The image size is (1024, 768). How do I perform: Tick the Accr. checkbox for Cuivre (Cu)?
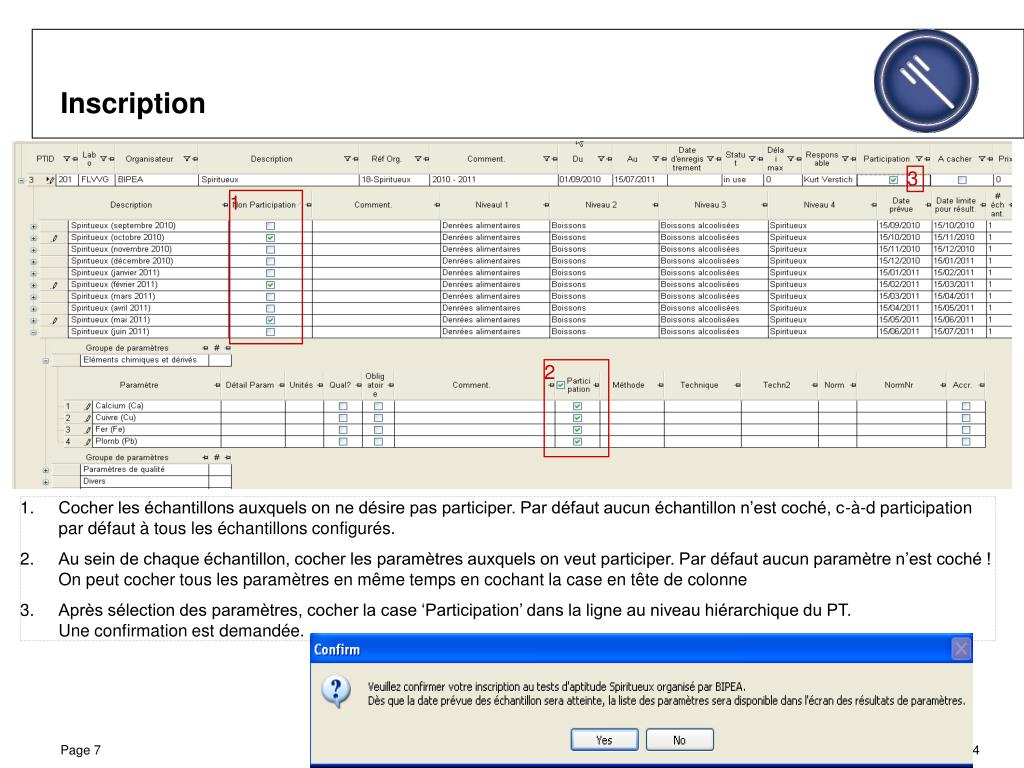pos(966,418)
